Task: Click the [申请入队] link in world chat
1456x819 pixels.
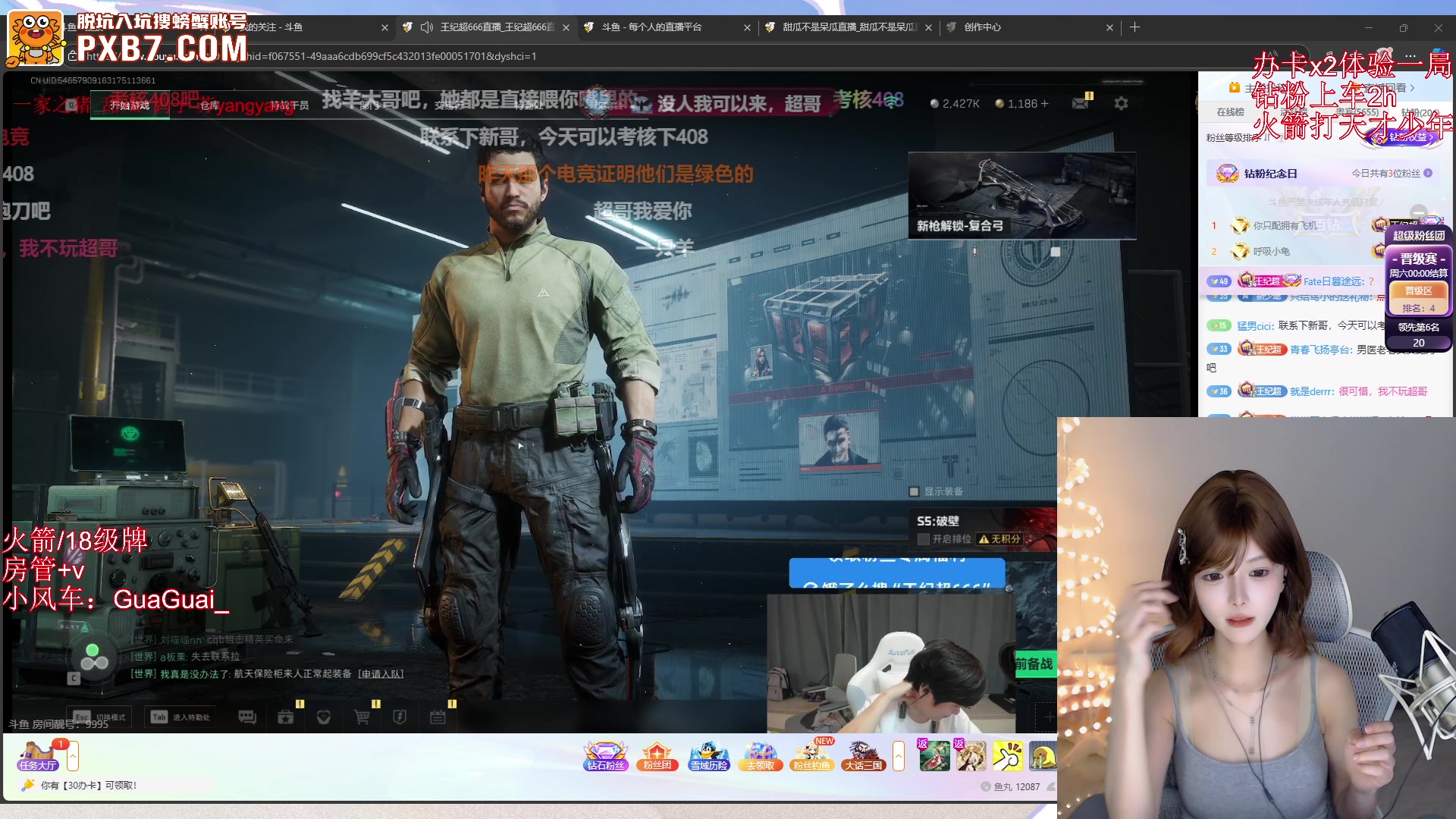Action: tap(381, 674)
